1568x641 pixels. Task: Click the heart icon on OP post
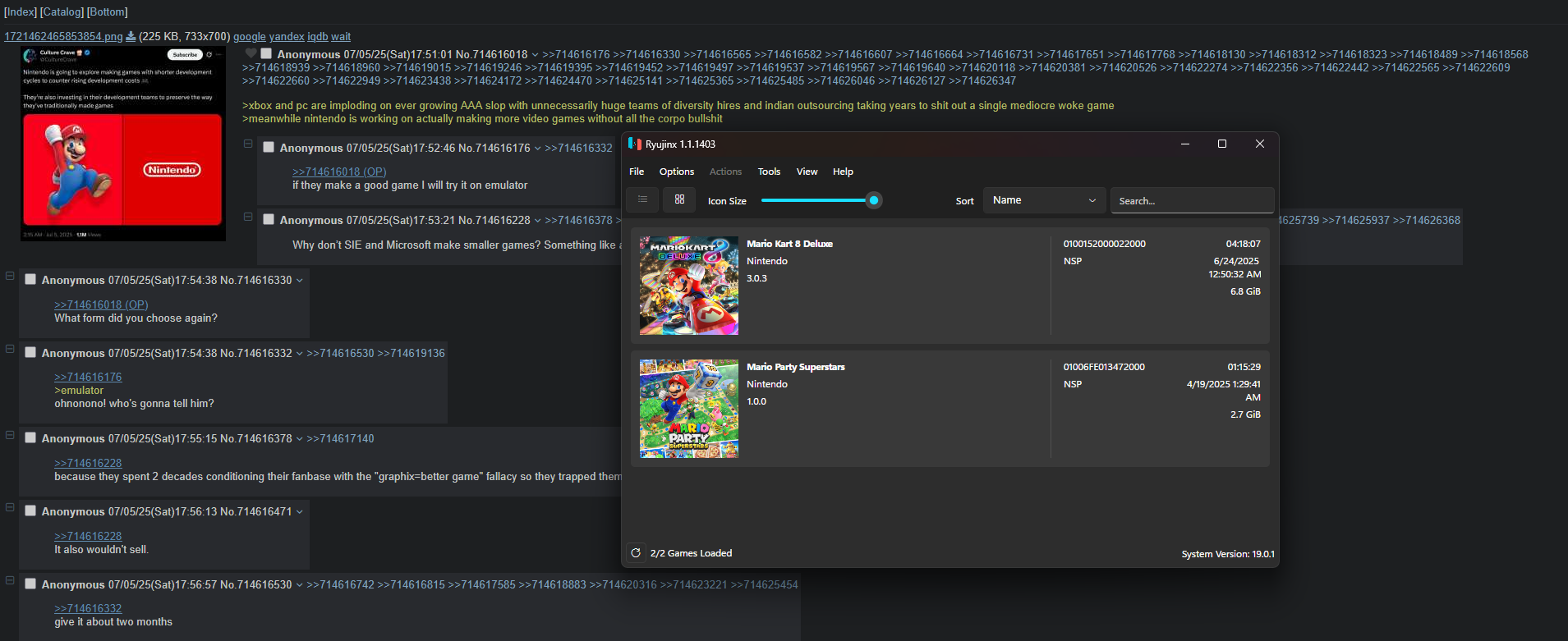[x=251, y=54]
